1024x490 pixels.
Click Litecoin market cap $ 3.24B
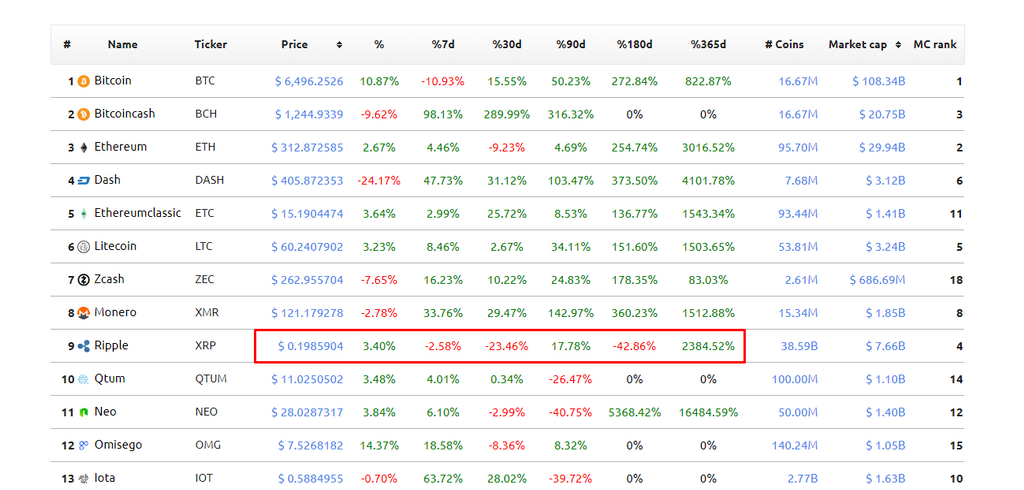(886, 247)
